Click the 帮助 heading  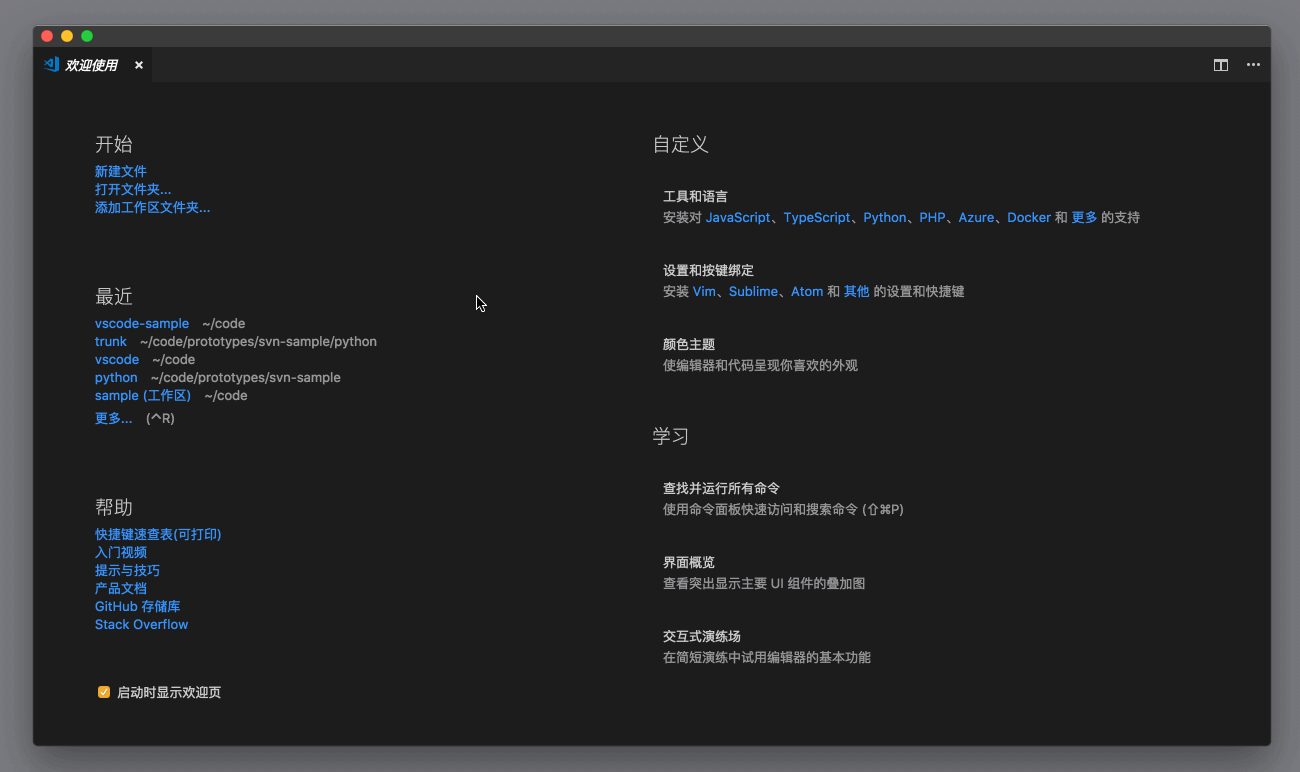coord(114,507)
